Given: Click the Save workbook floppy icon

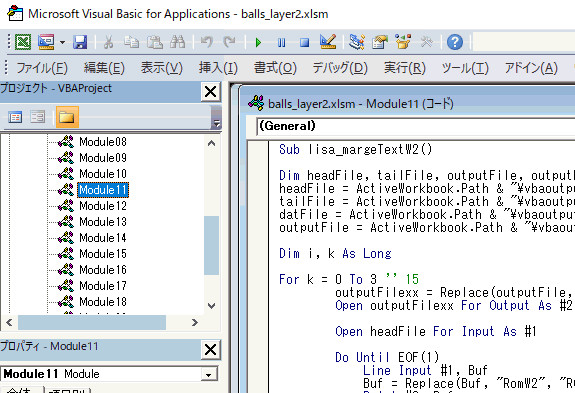Looking at the screenshot, I should pos(80,42).
